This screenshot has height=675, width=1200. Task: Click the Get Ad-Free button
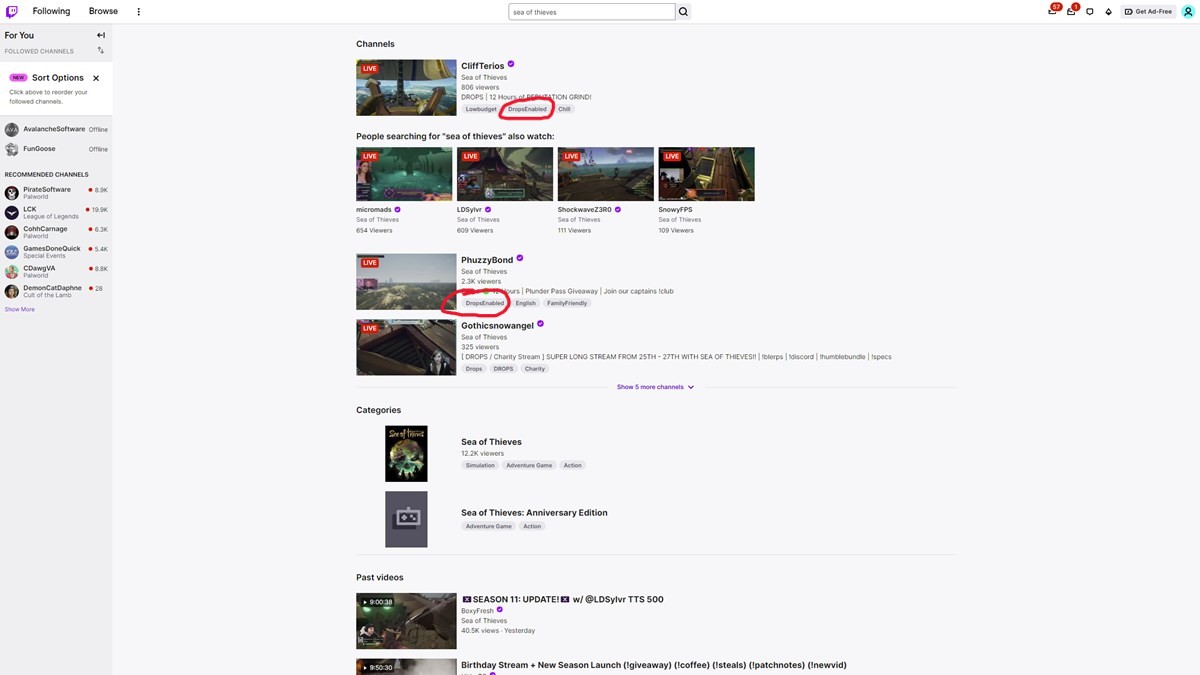(1147, 12)
